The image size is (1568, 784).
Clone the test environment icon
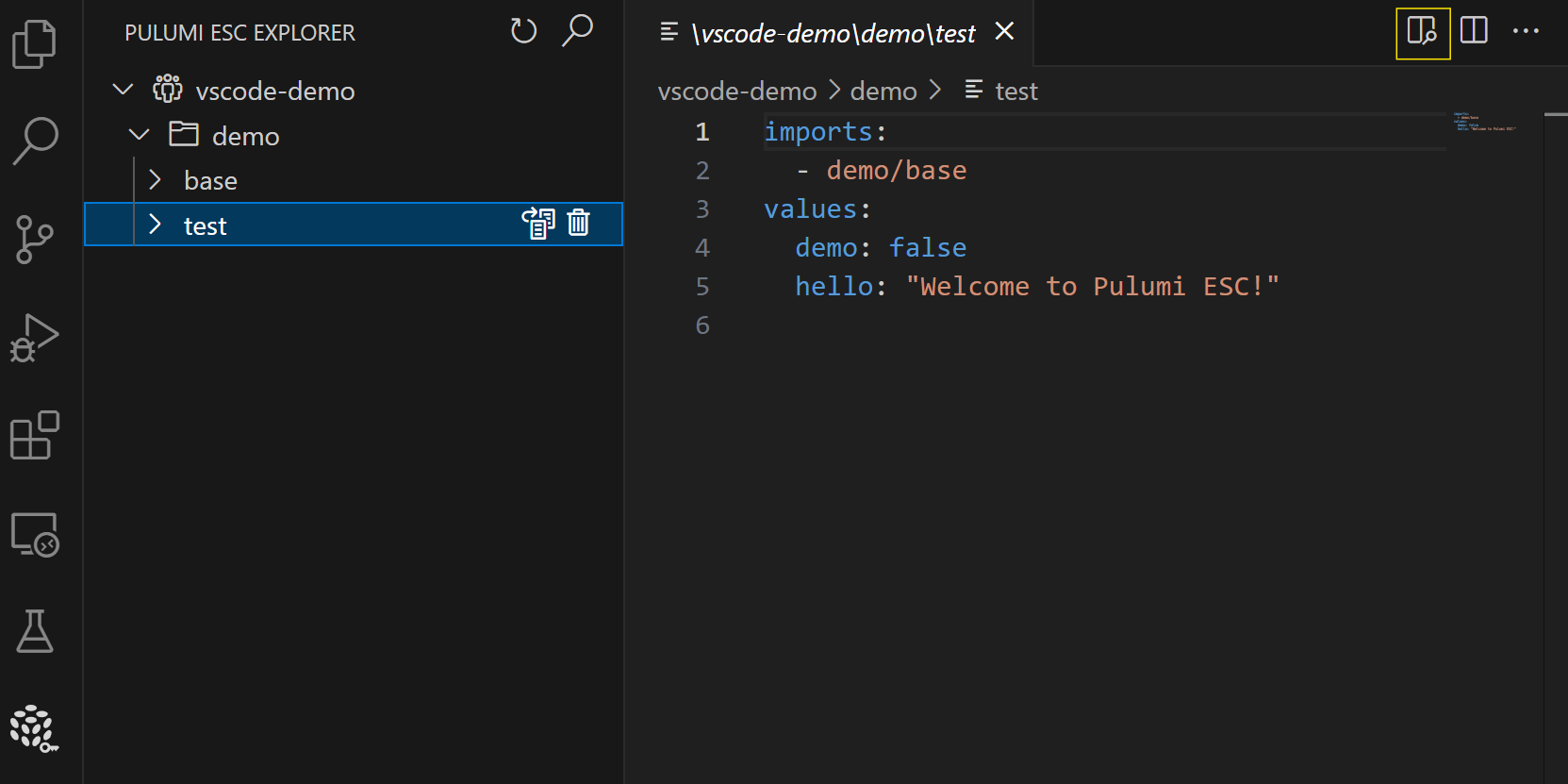(538, 224)
